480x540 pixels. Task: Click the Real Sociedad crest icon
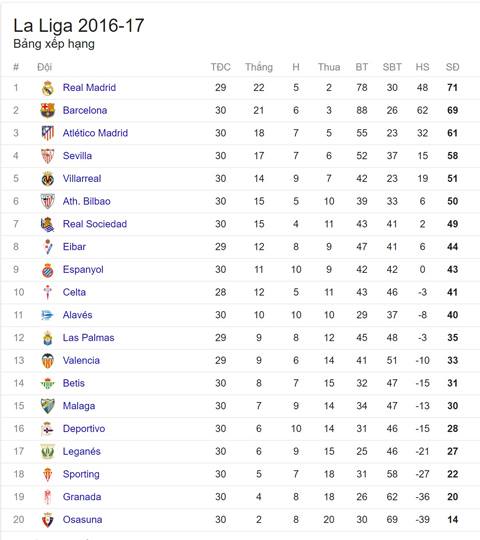point(48,225)
